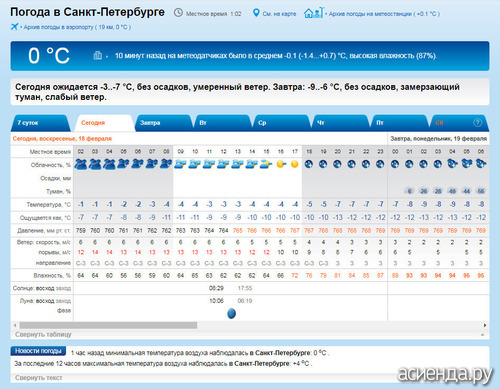Image resolution: width=500 pixels, height=389 pixels.
Task: Click the clear night icon for hour 00 Monday
Action: coord(395,164)
